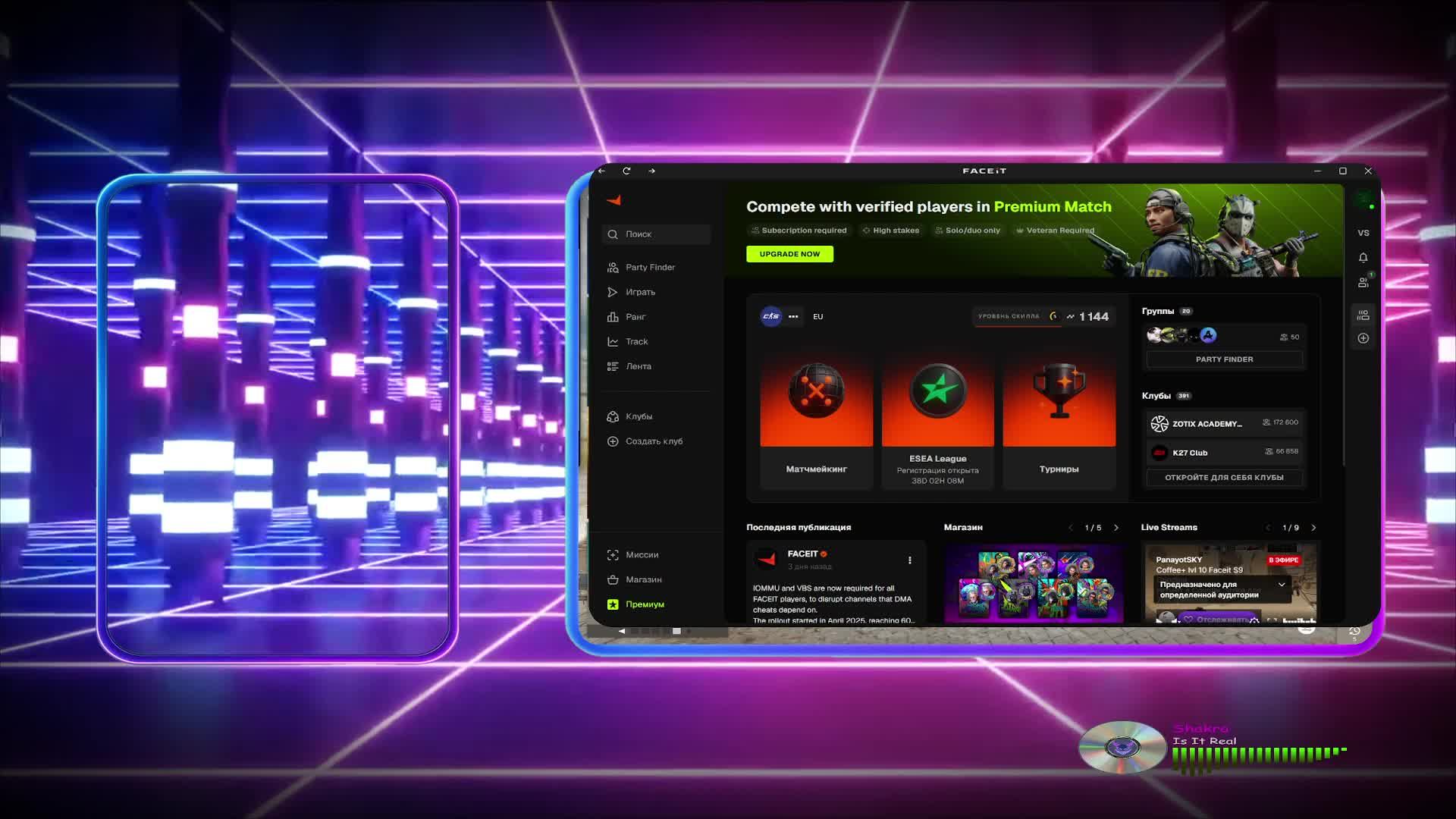The height and width of the screenshot is (819, 1456).
Task: Click the Live Streams heading
Action: [1169, 528]
